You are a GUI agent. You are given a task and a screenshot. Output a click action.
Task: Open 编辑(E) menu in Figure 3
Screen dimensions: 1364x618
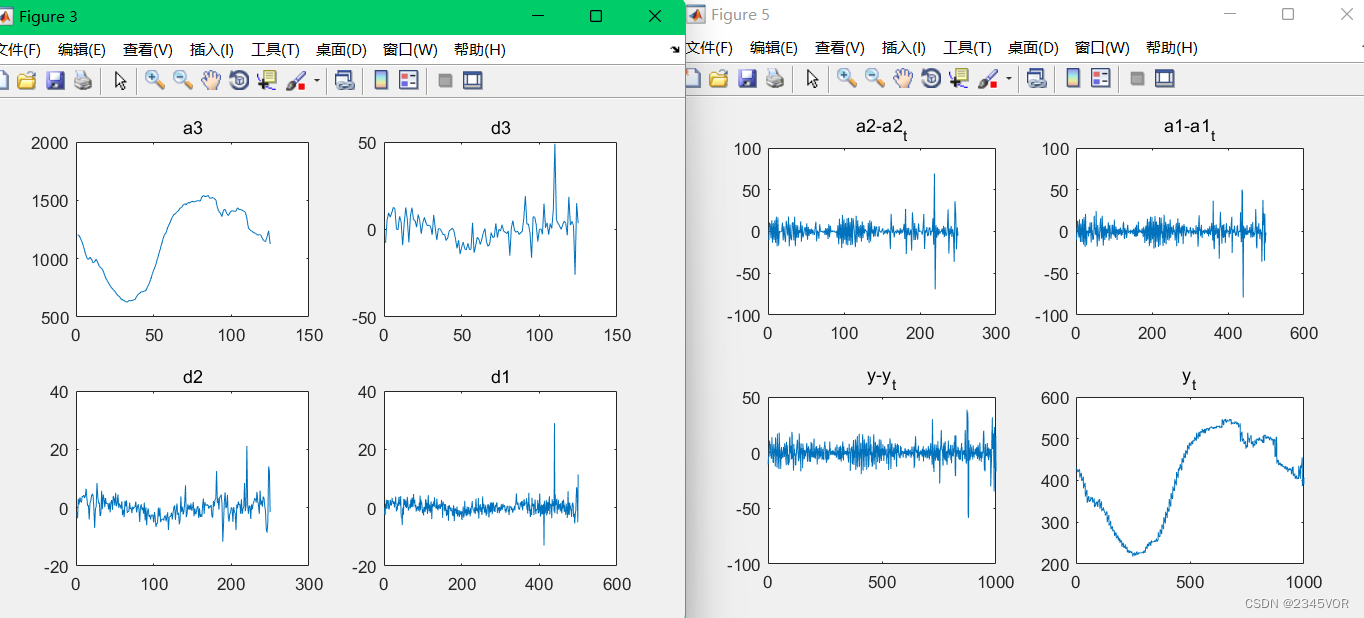(82, 50)
